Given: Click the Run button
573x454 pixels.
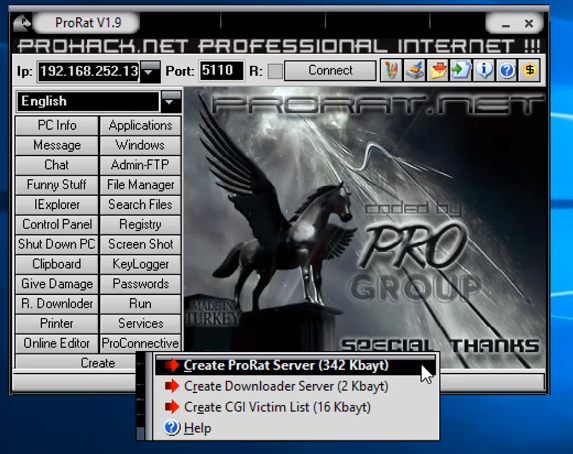Looking at the screenshot, I should pyautogui.click(x=140, y=303).
